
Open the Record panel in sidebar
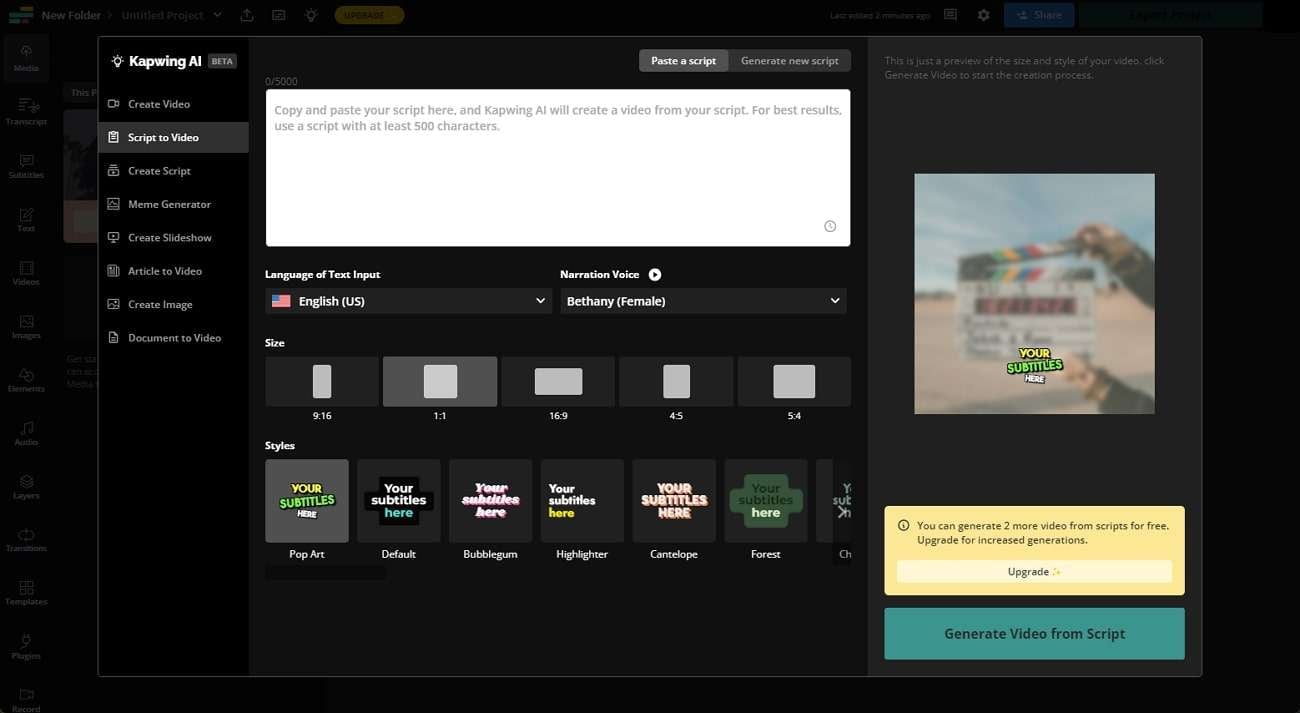point(26,700)
